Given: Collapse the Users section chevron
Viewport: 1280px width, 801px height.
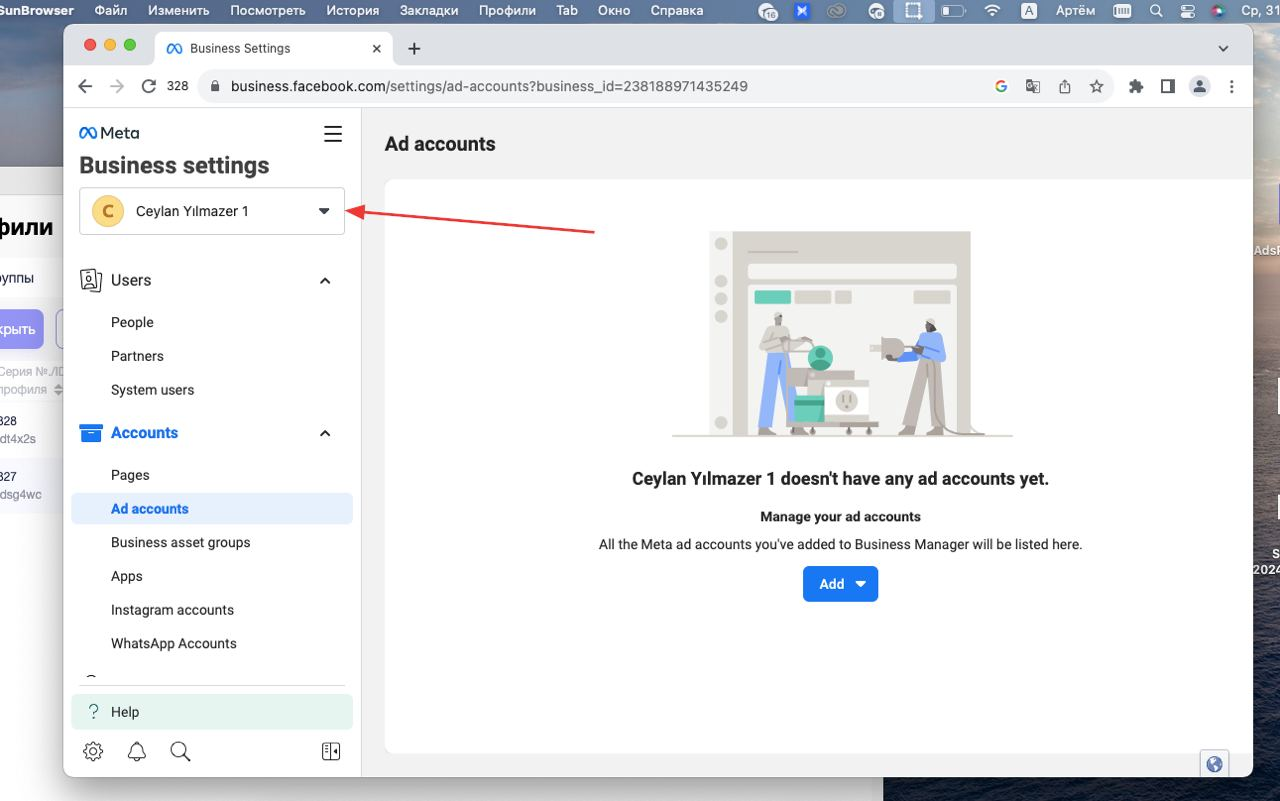Looking at the screenshot, I should coord(325,281).
